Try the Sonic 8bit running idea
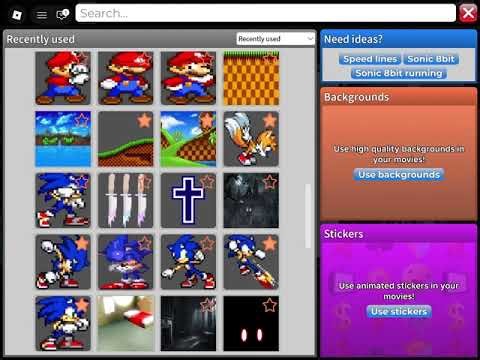Viewport: 480px width, 360px height. tap(399, 73)
